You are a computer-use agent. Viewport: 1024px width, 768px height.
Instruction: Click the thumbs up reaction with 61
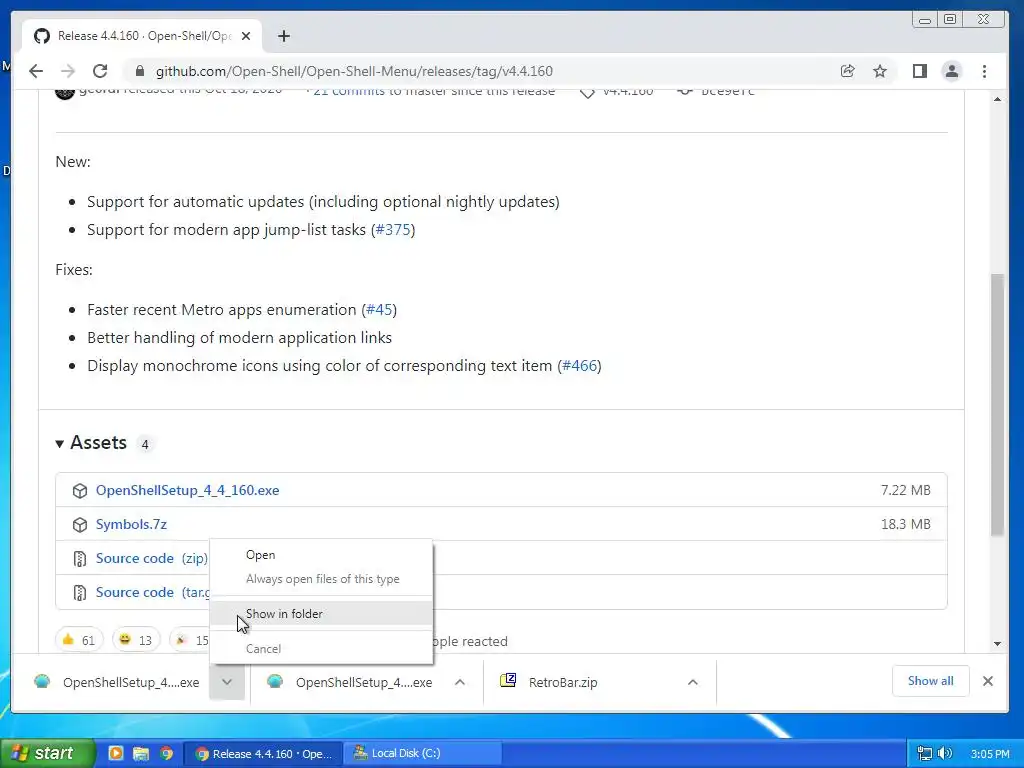tap(78, 640)
